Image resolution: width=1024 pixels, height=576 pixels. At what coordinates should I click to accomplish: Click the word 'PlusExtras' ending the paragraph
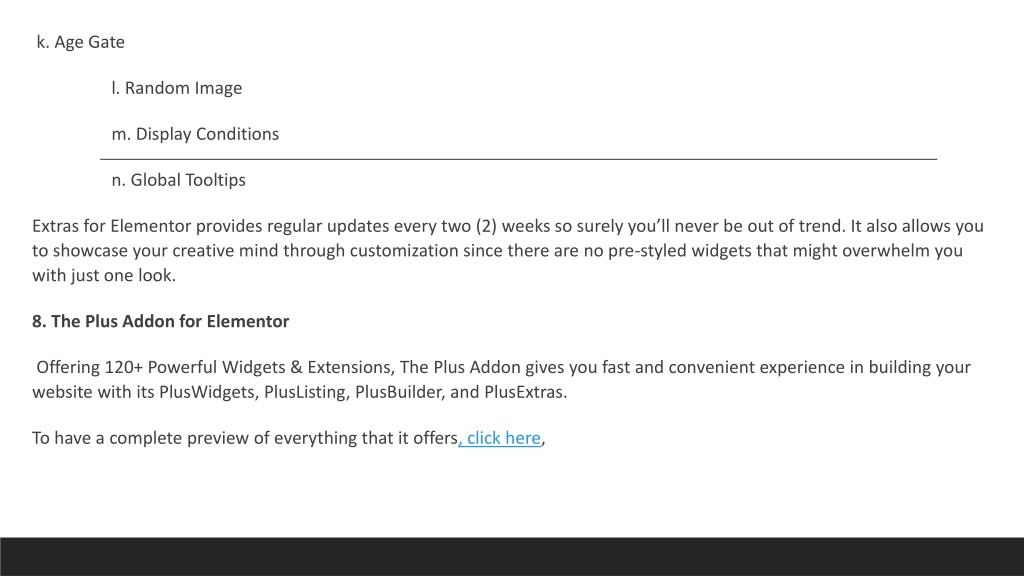(x=523, y=392)
